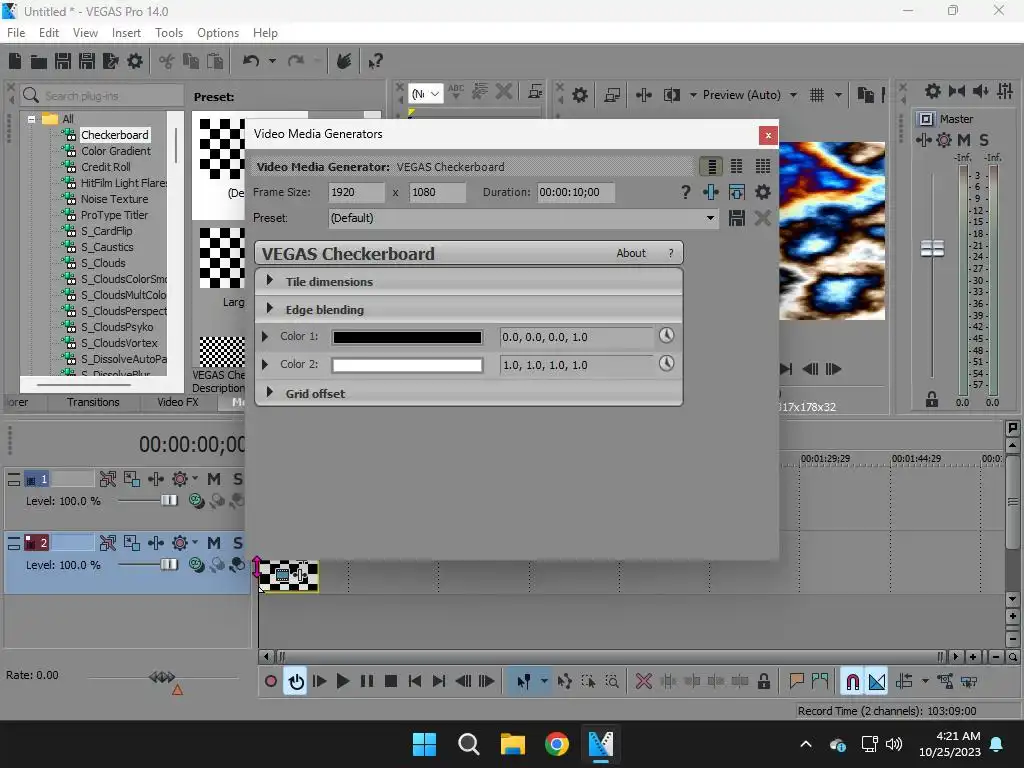
Task: Open Video Preview properties gear icon
Action: click(x=580, y=95)
